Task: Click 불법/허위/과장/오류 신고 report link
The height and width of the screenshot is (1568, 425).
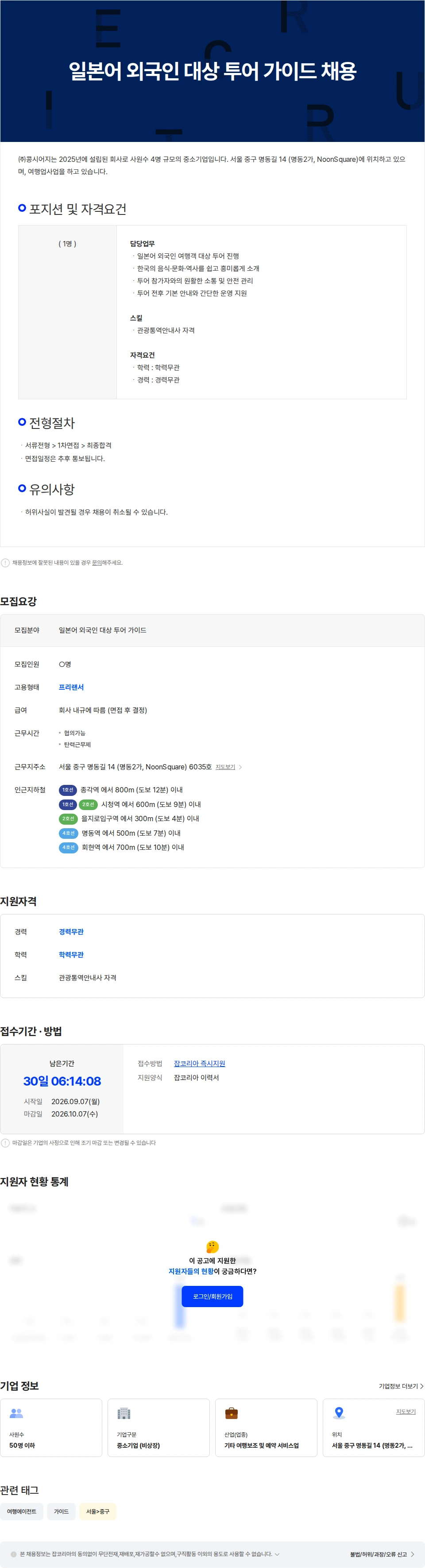Action: pyautogui.click(x=378, y=1554)
